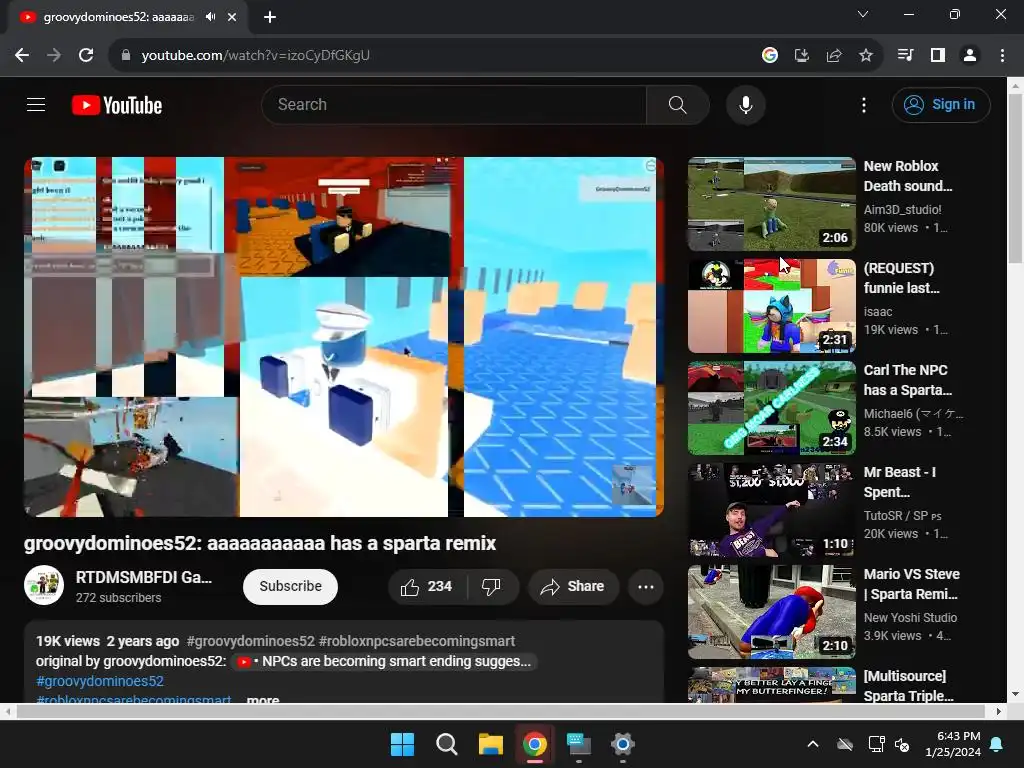This screenshot has width=1024, height=768.
Task: Install app icon in address bar
Action: pos(801,56)
